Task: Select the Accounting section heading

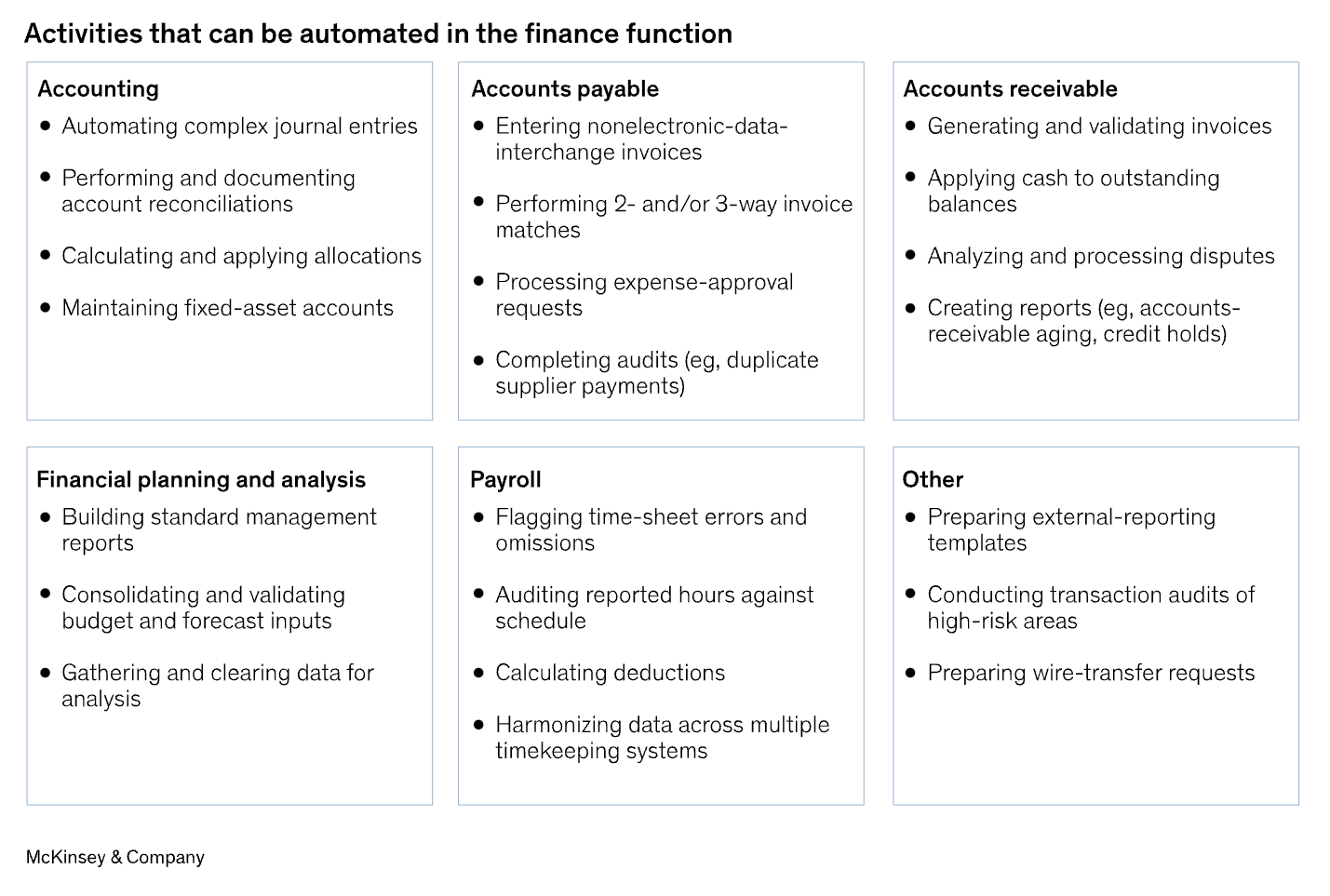Action: pyautogui.click(x=98, y=89)
